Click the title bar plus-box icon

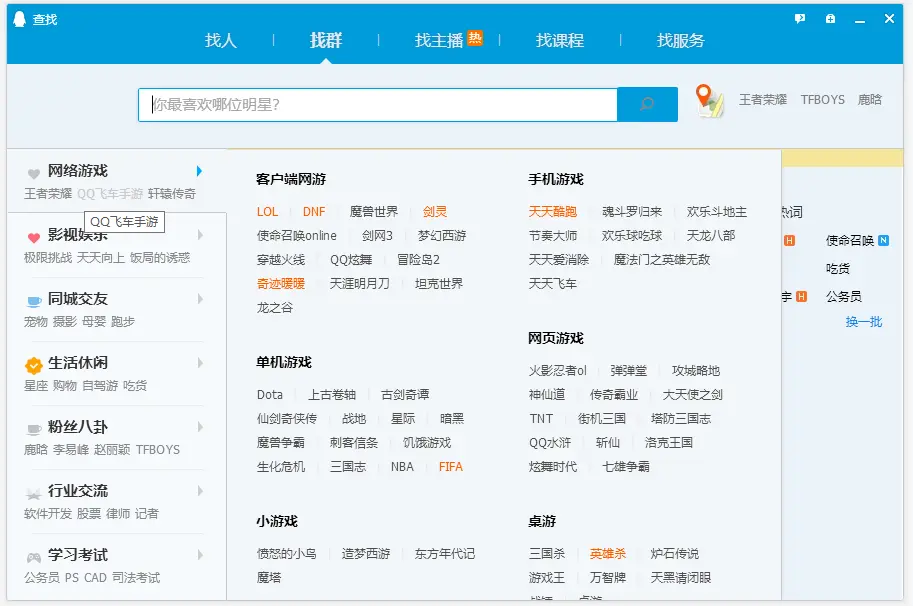(x=830, y=19)
